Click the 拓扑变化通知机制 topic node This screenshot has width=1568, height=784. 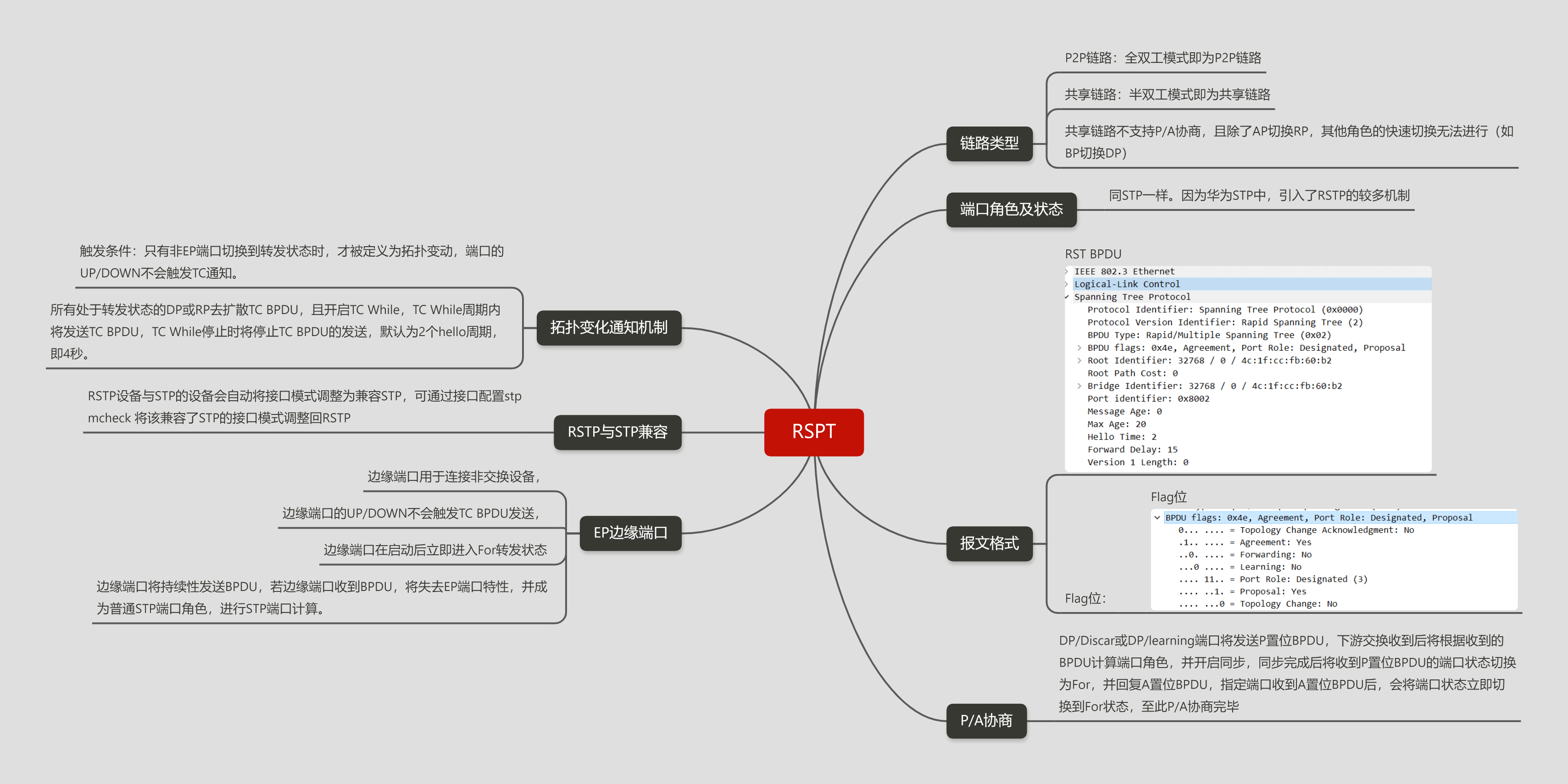point(608,328)
